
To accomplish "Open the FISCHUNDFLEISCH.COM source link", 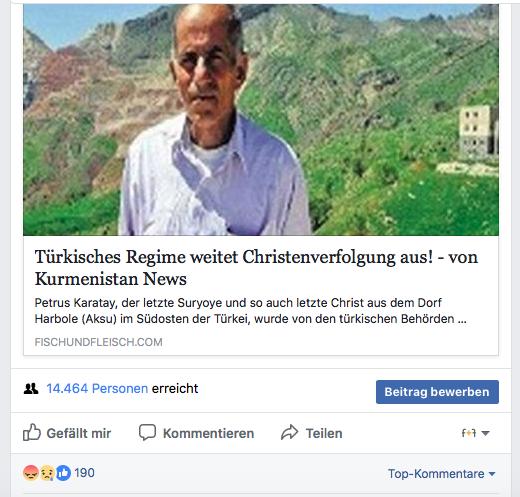I will 99,342.
